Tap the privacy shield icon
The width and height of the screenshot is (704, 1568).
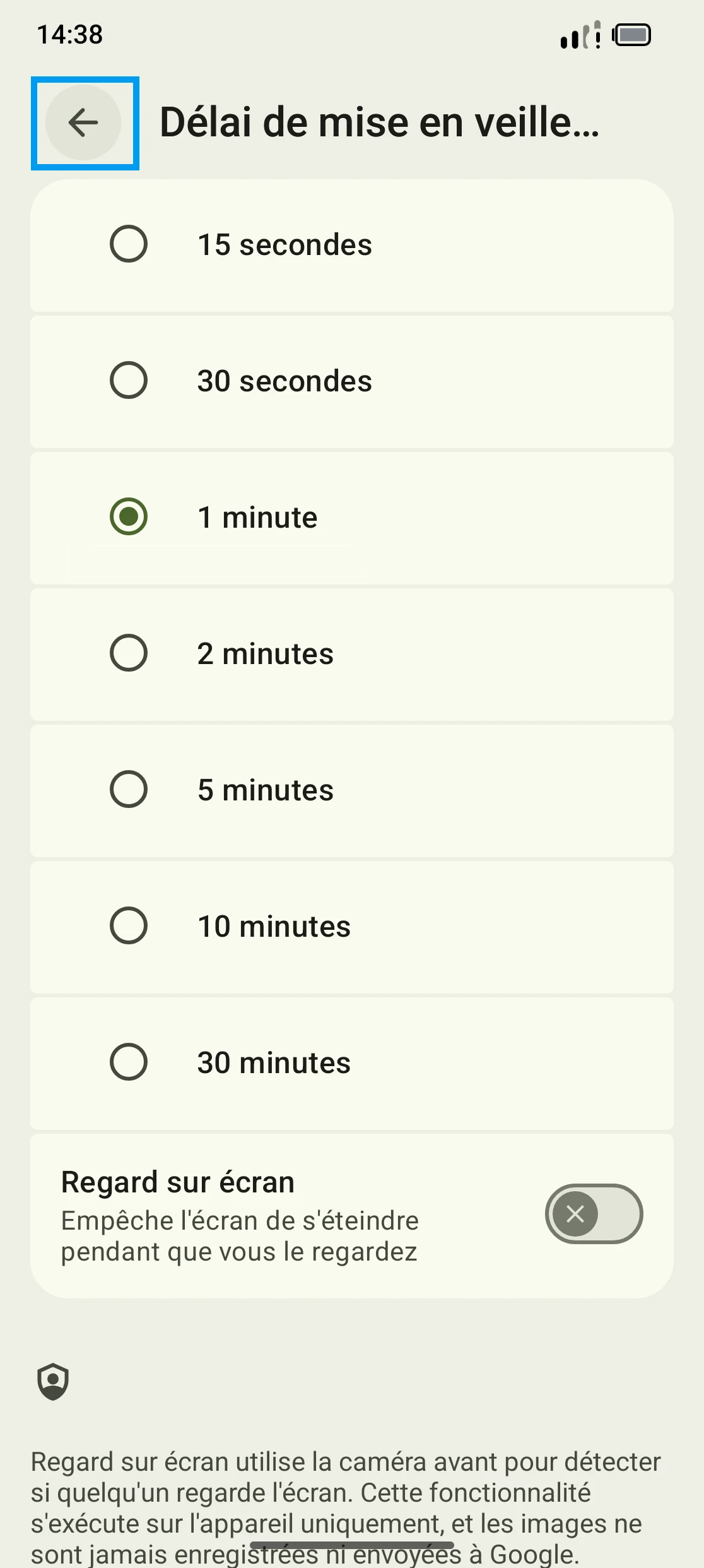pos(53,1381)
